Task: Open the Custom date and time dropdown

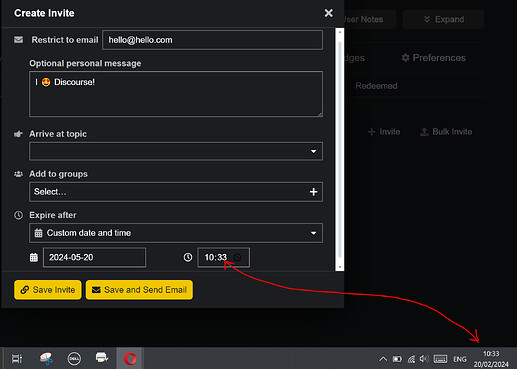Action: pos(176,233)
